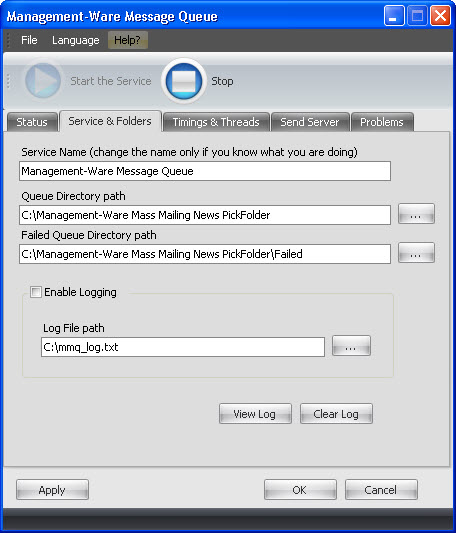Open the File menu

tap(29, 40)
